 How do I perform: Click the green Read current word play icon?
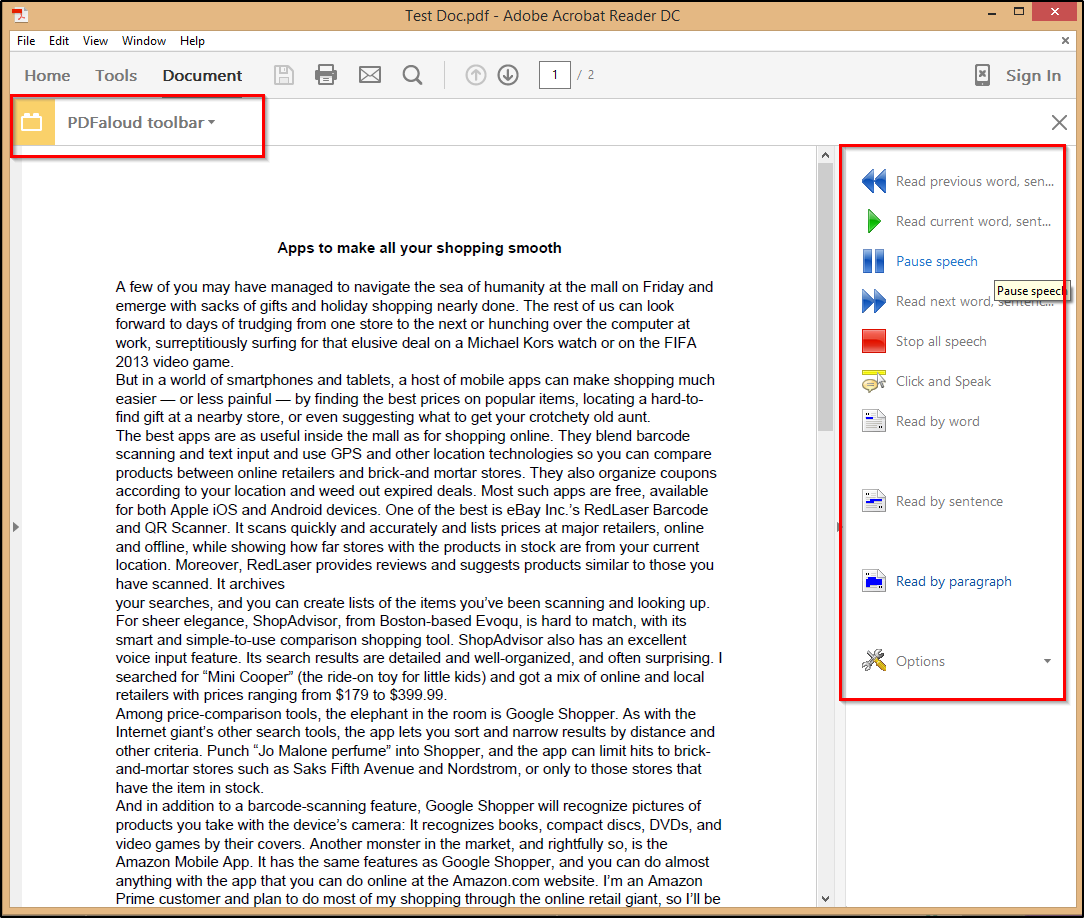point(874,221)
